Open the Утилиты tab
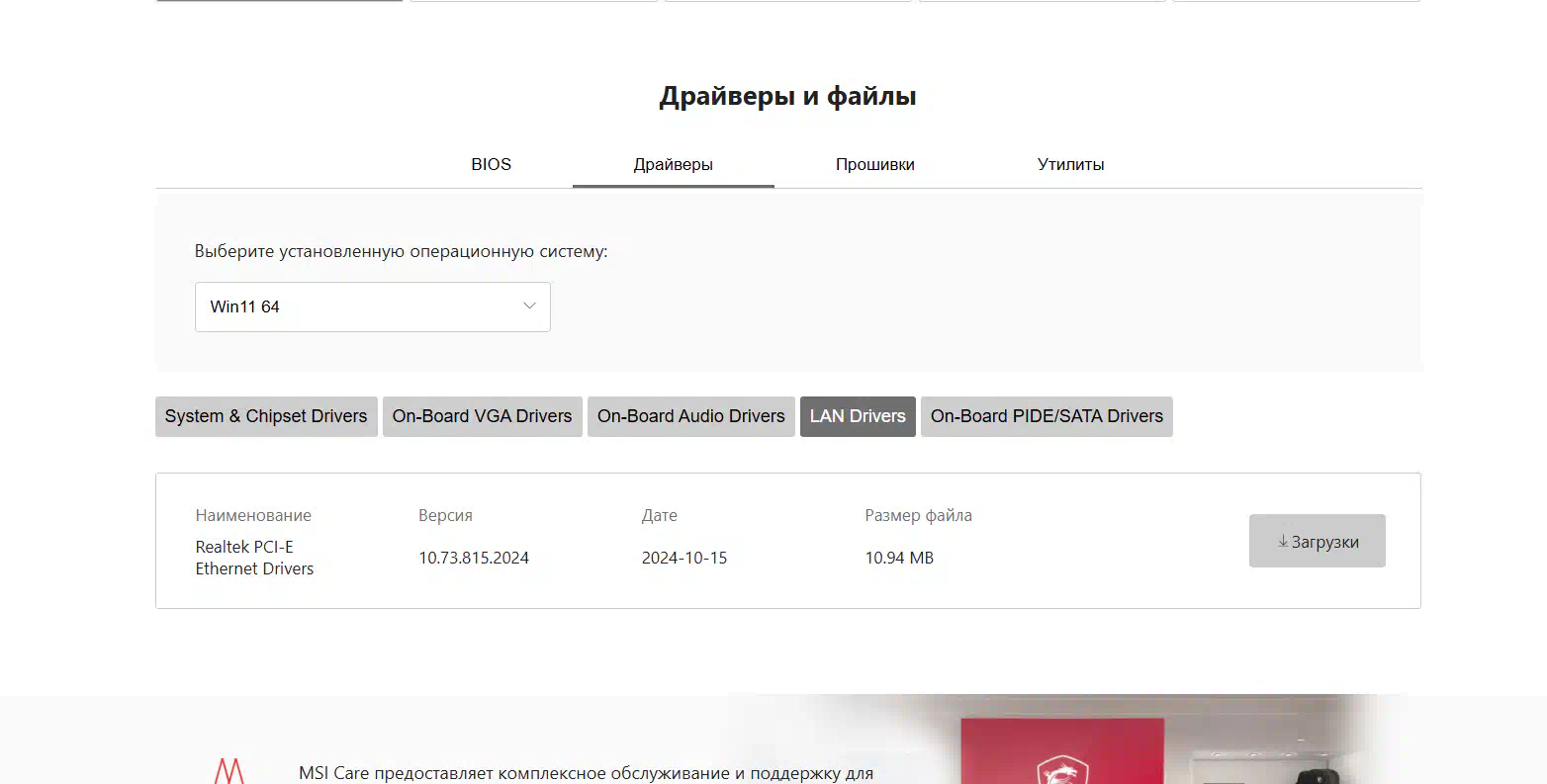Viewport: 1547px width, 784px height. click(x=1070, y=164)
